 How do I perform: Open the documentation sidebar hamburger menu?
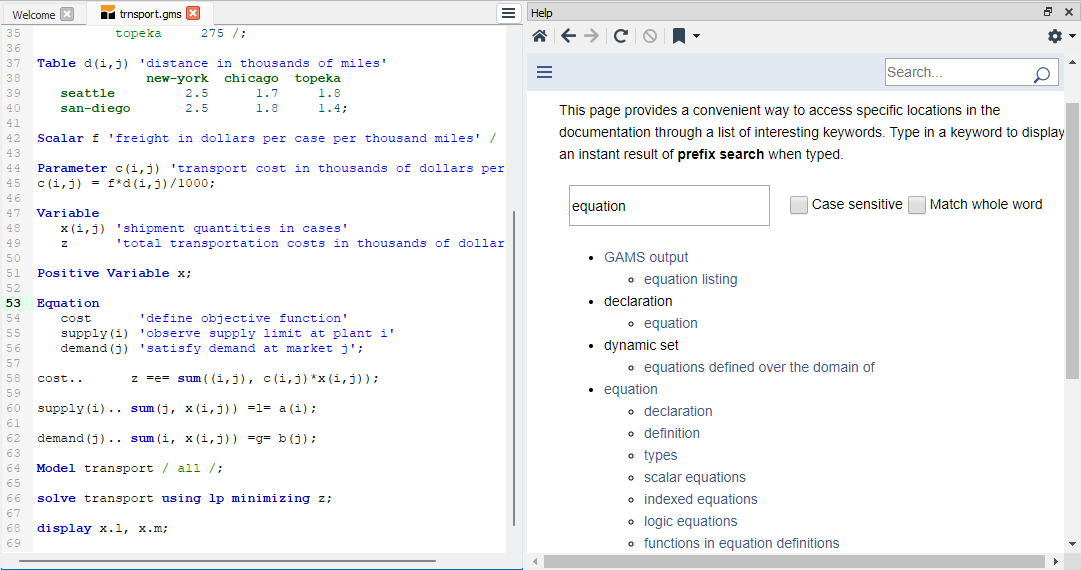pyautogui.click(x=545, y=72)
